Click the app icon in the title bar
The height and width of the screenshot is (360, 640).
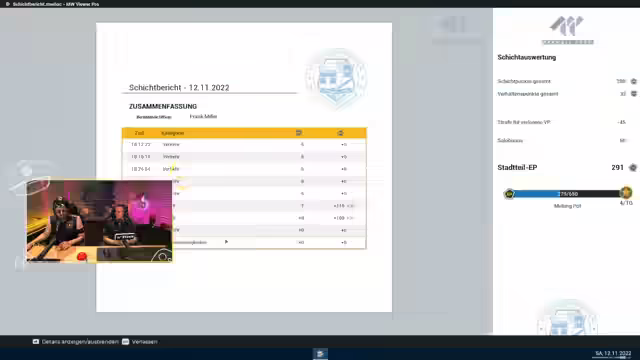point(7,4)
